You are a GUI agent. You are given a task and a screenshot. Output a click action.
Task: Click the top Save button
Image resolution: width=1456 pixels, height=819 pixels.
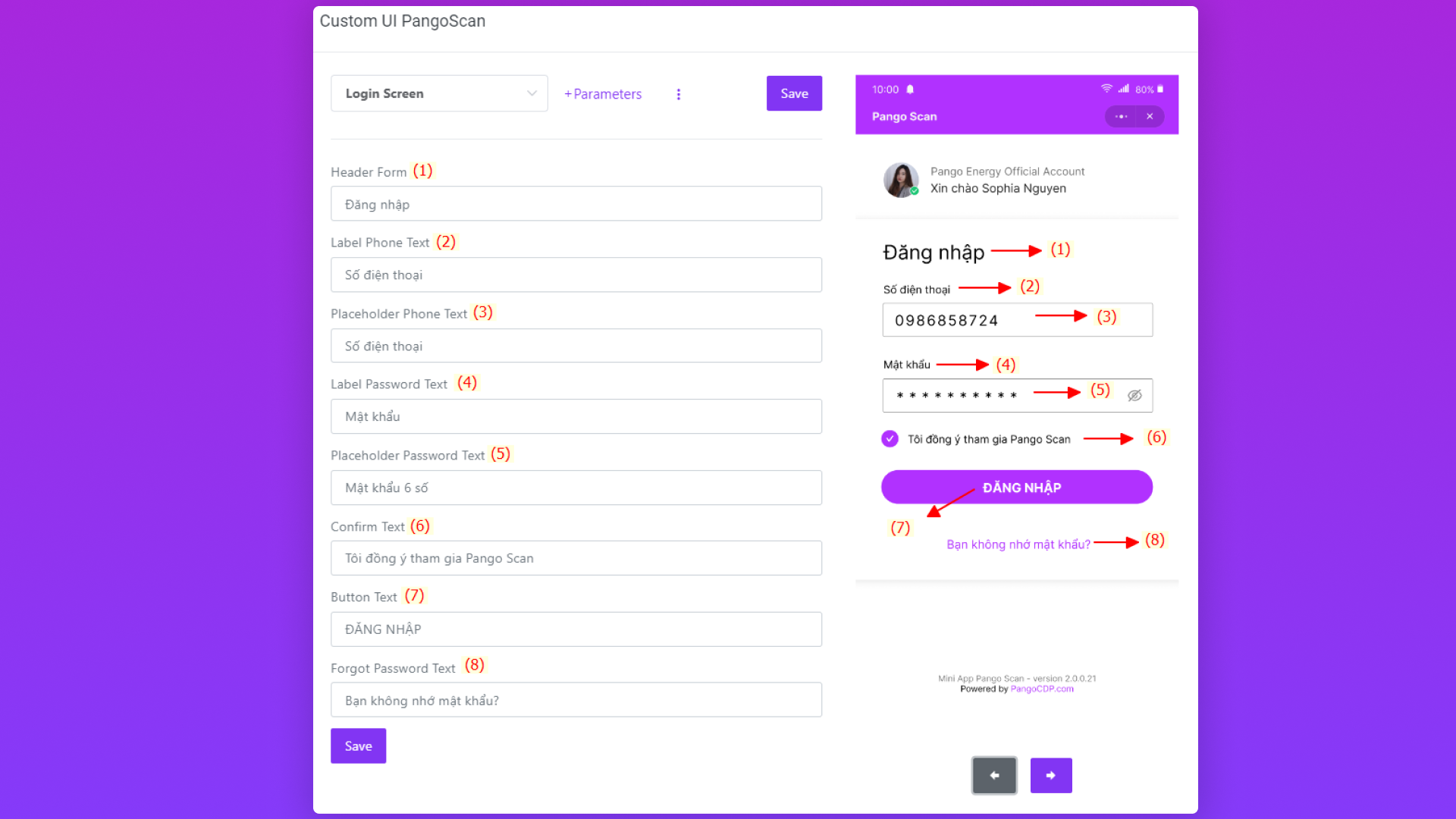[794, 93]
